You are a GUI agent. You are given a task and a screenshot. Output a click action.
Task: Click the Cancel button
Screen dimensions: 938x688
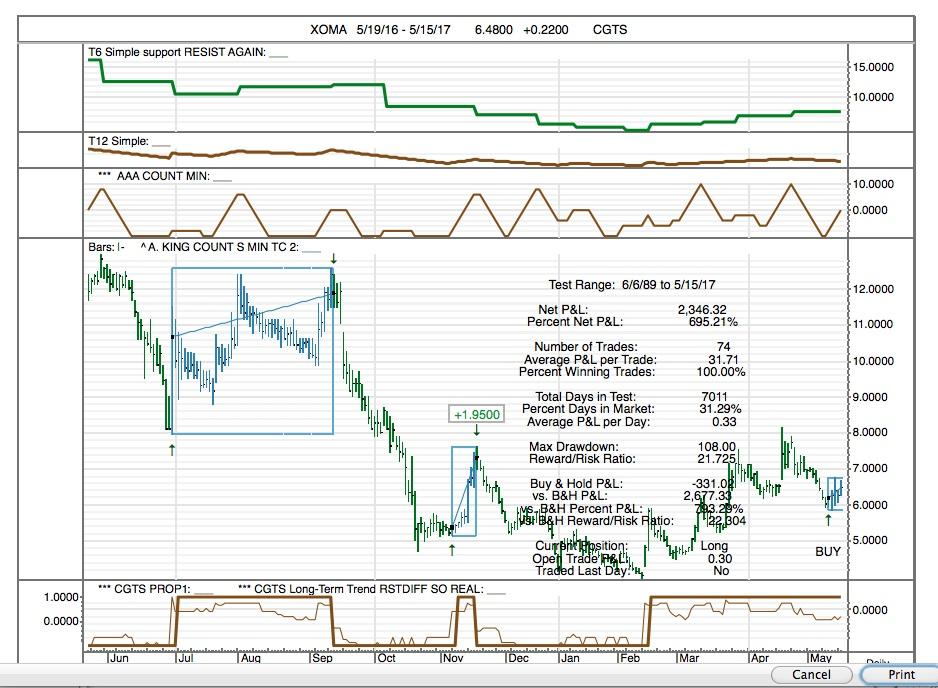pyautogui.click(x=811, y=675)
